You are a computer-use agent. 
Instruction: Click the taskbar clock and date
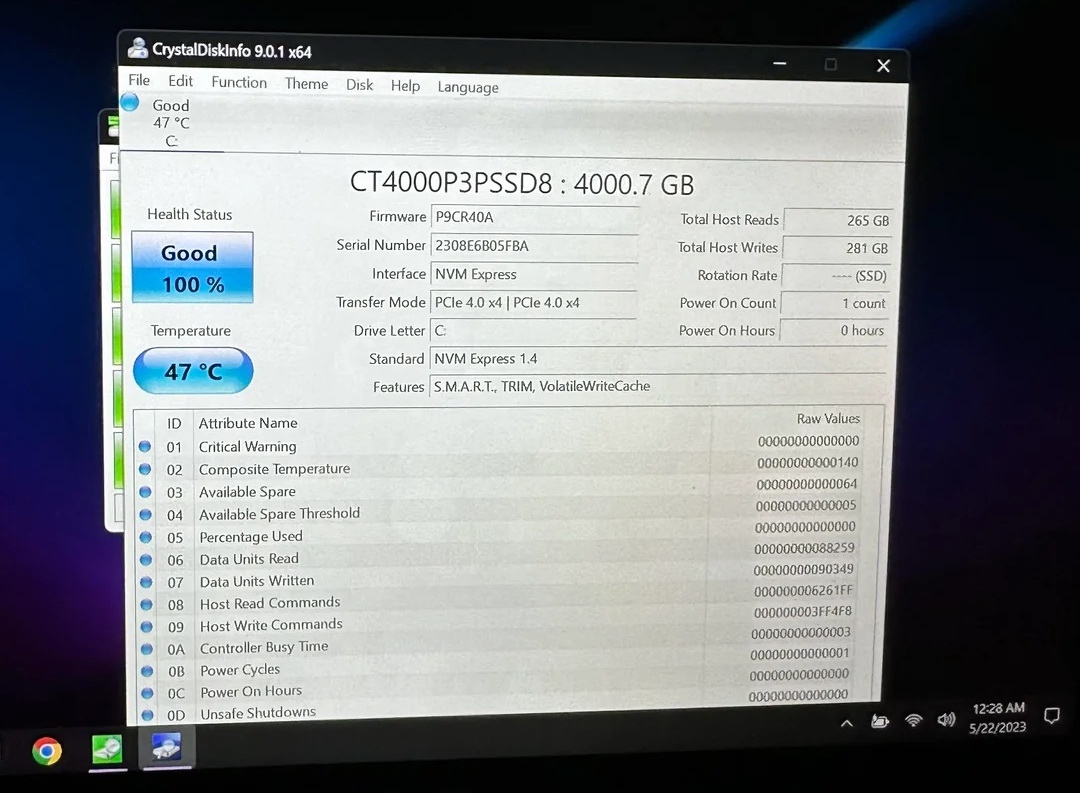[x=997, y=718]
